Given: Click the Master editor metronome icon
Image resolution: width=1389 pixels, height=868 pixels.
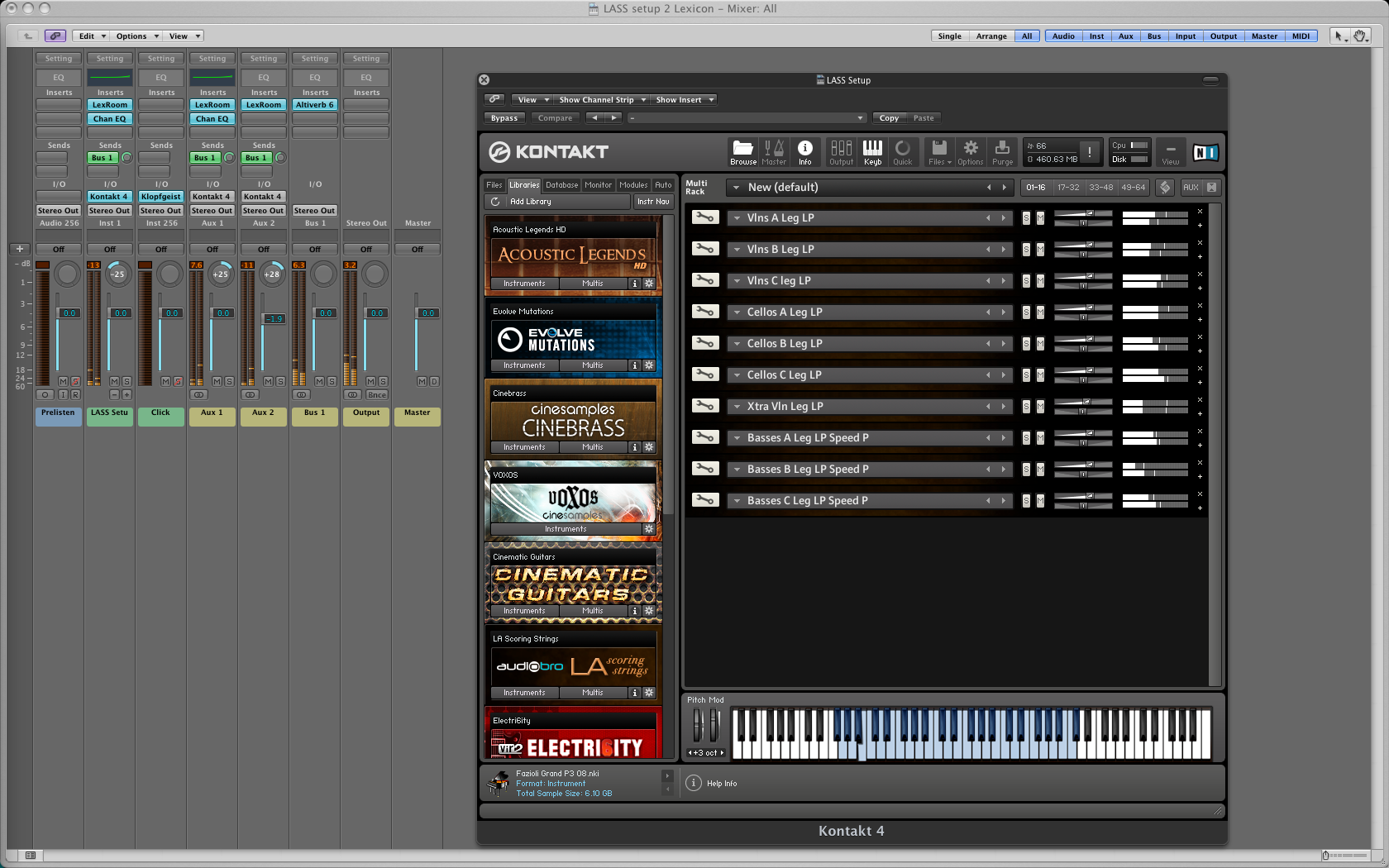Looking at the screenshot, I should (x=774, y=151).
